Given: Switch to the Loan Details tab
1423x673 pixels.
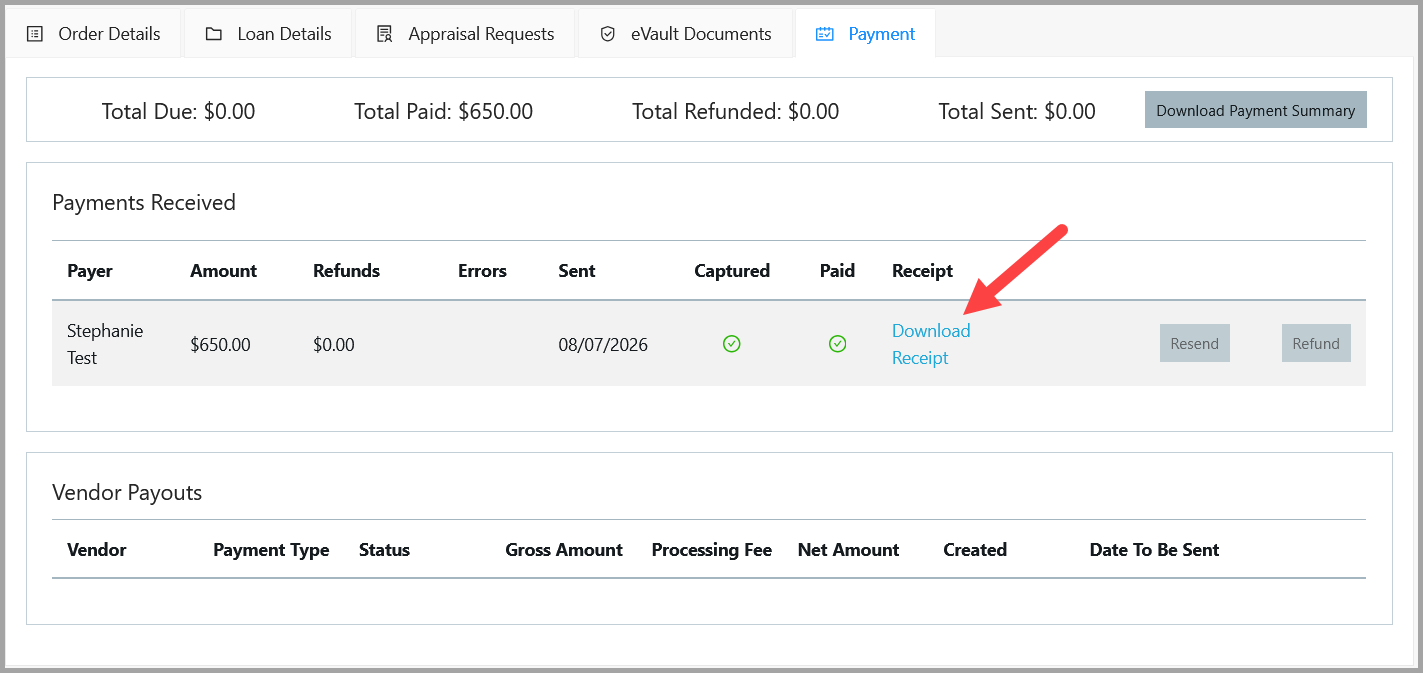Looking at the screenshot, I should tap(268, 34).
